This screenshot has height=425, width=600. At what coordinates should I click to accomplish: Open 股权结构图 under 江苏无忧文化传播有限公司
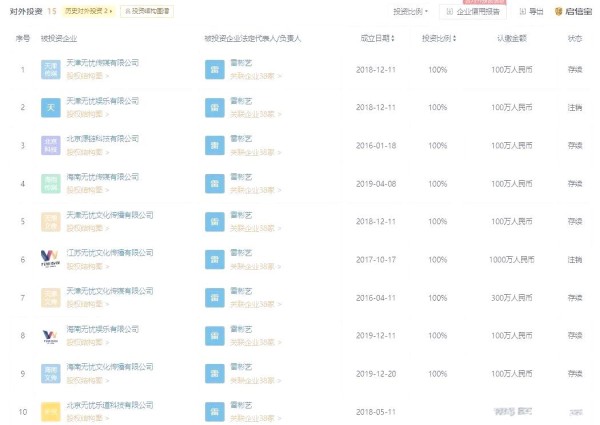[88, 266]
